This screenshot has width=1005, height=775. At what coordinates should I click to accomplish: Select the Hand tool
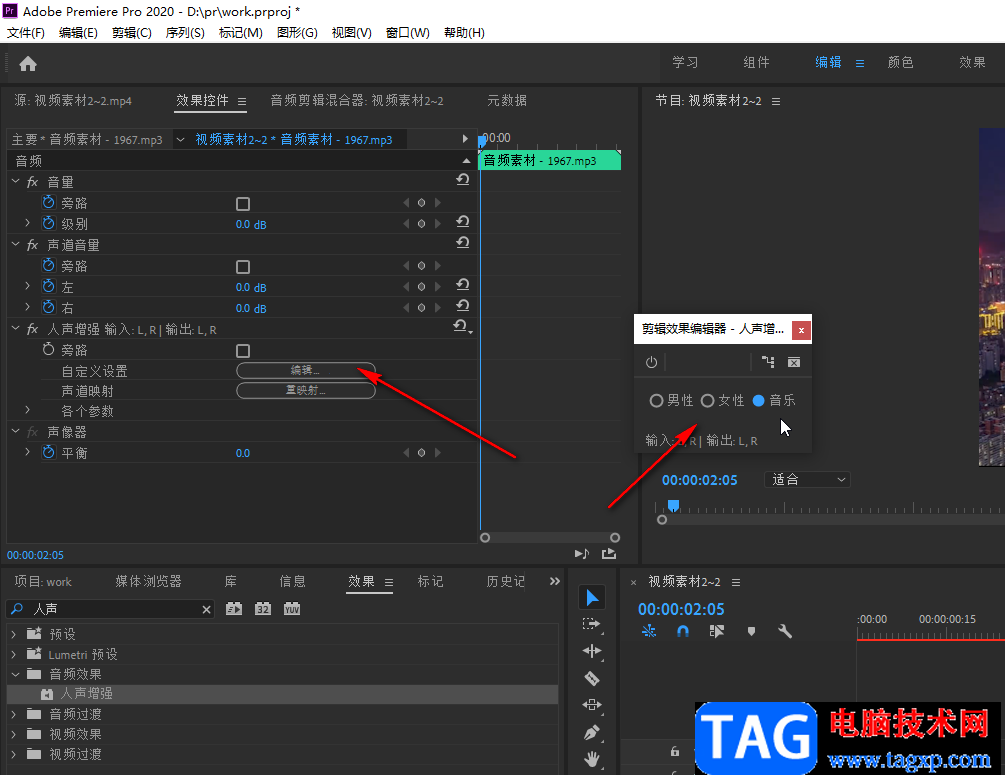click(592, 759)
